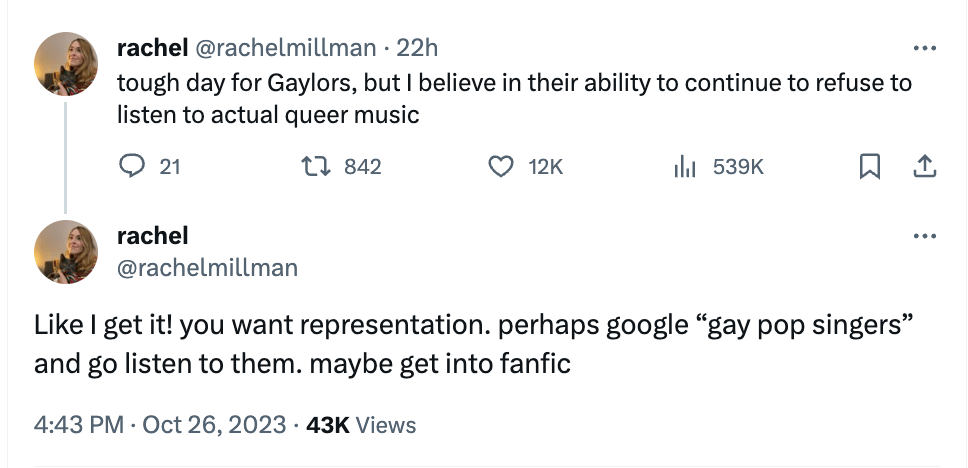Open the more options menu on second tweet
Image resolution: width=968 pixels, height=468 pixels.
coord(925,237)
